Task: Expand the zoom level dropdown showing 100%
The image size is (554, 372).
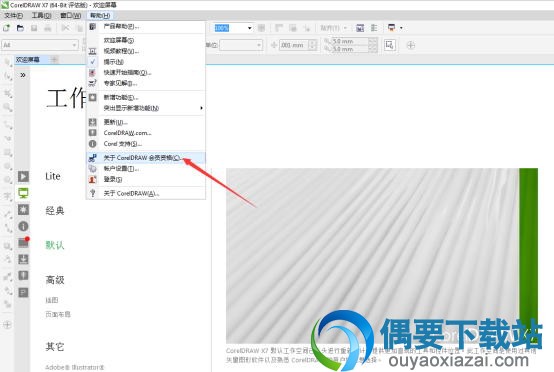Action: coord(250,28)
